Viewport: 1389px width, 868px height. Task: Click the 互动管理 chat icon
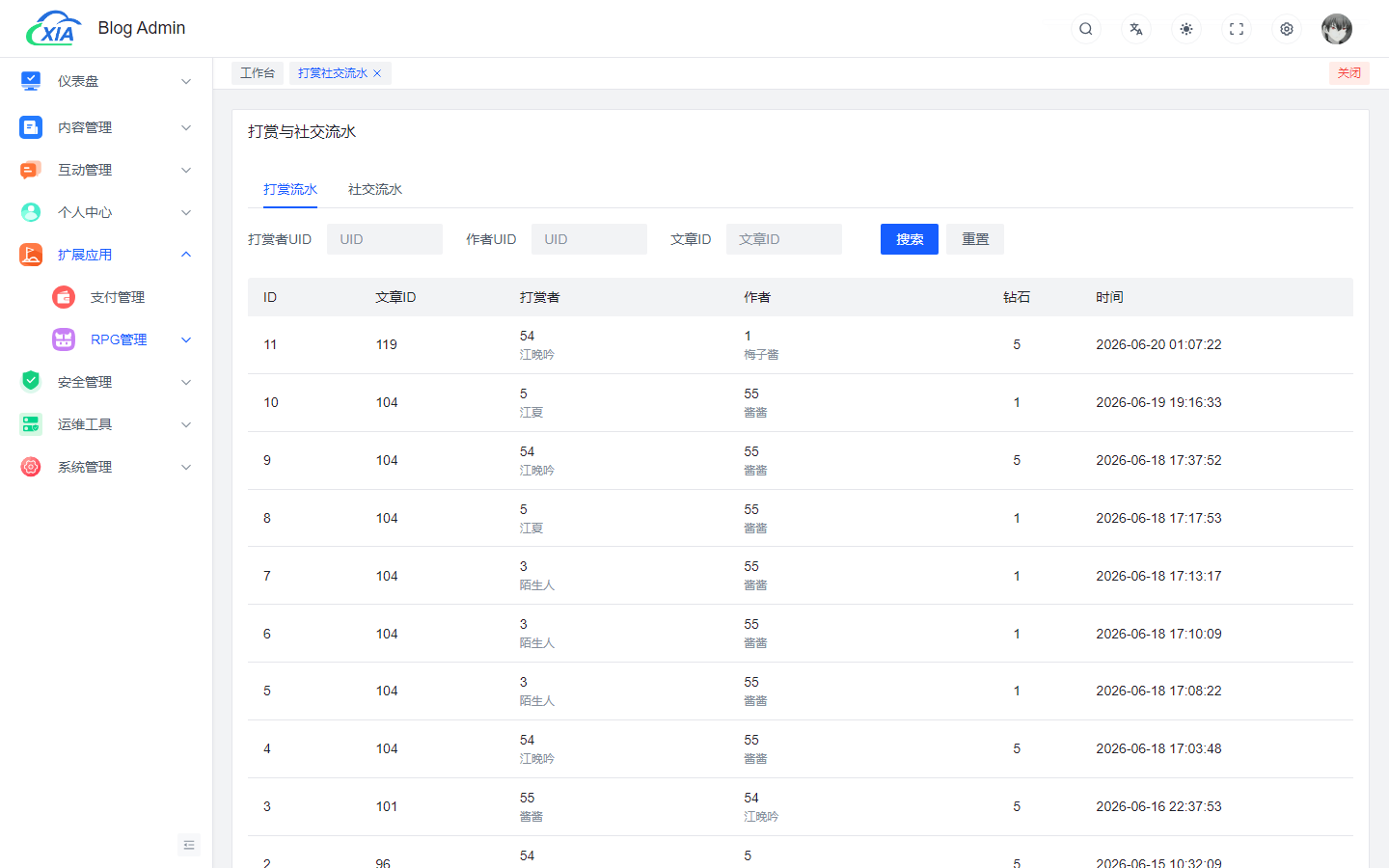click(x=31, y=170)
